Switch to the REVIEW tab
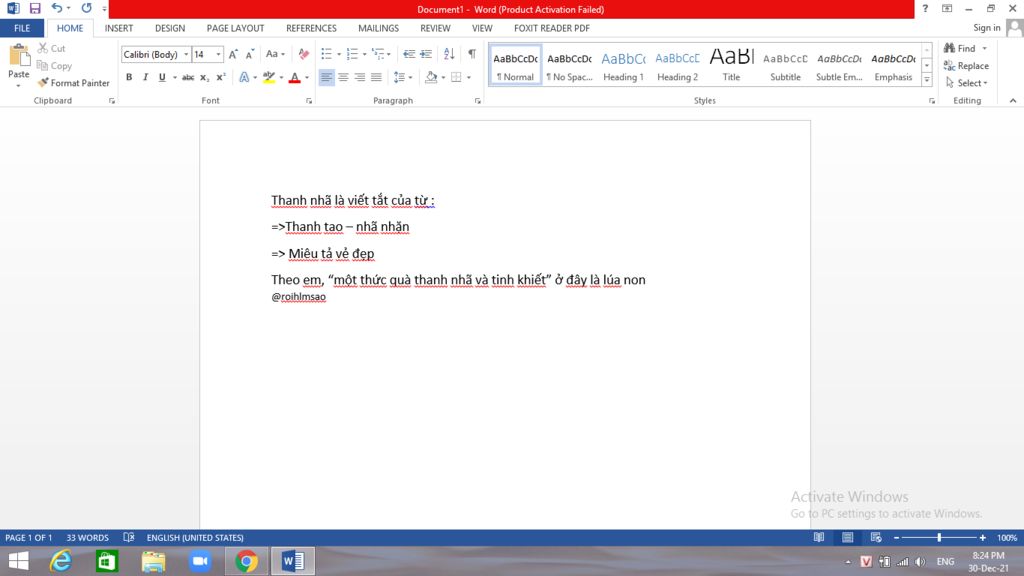 [x=435, y=28]
